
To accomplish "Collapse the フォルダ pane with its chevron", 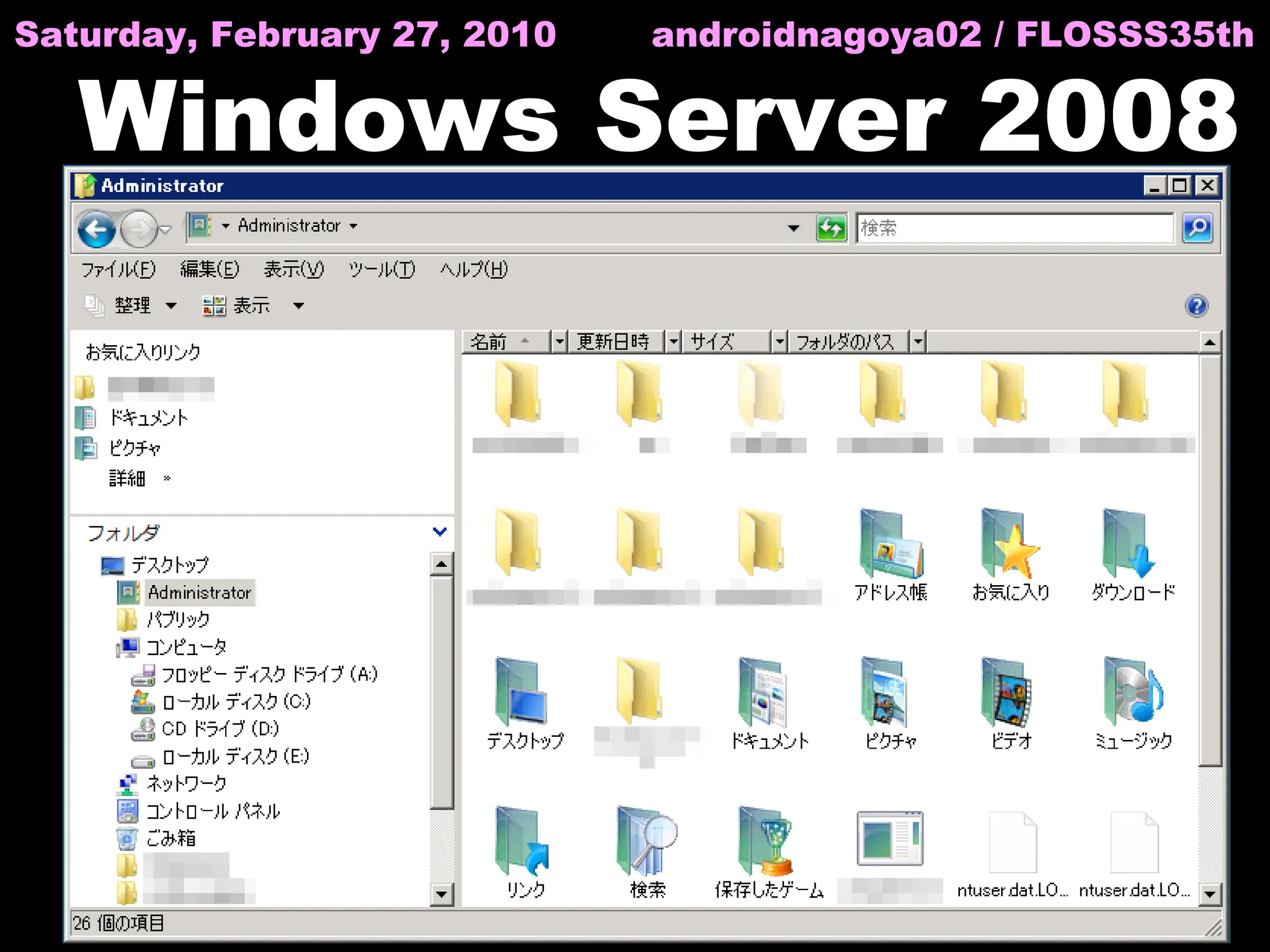I will click(440, 532).
